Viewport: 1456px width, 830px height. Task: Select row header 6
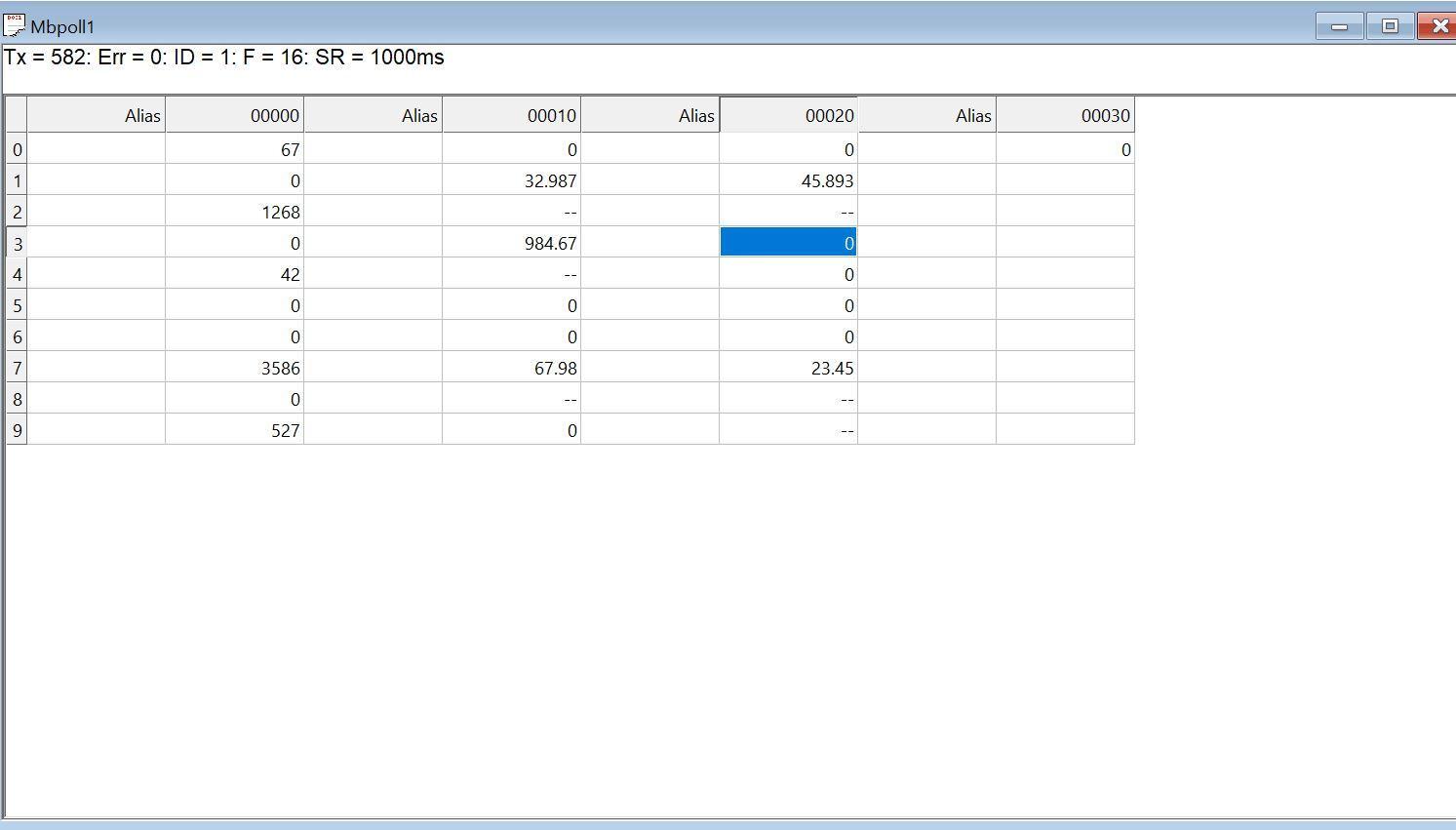pos(17,336)
